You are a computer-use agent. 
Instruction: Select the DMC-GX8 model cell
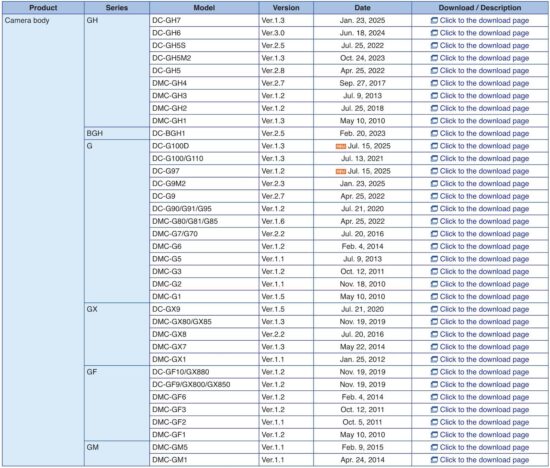[x=204, y=334]
